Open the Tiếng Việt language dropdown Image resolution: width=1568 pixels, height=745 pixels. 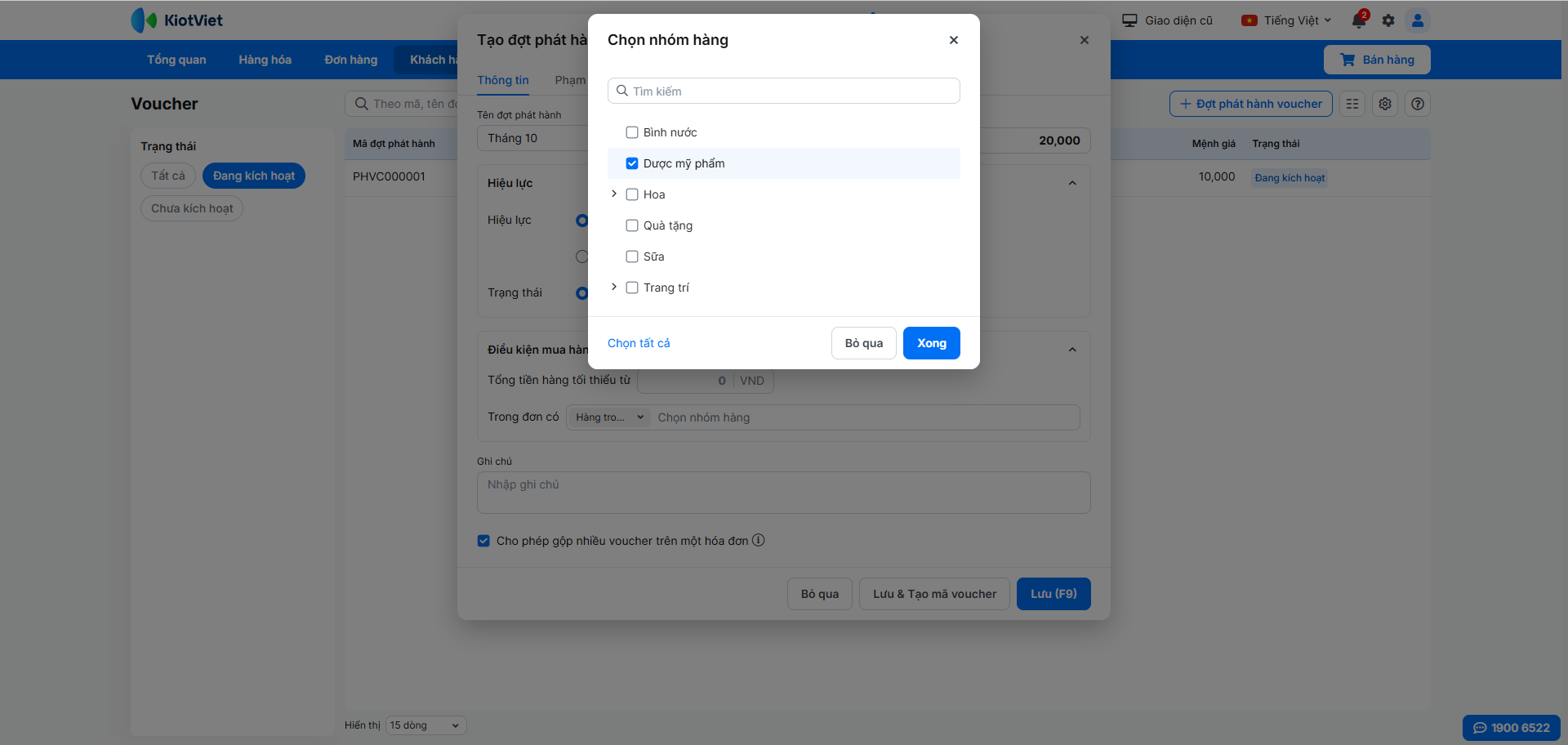tap(1286, 20)
